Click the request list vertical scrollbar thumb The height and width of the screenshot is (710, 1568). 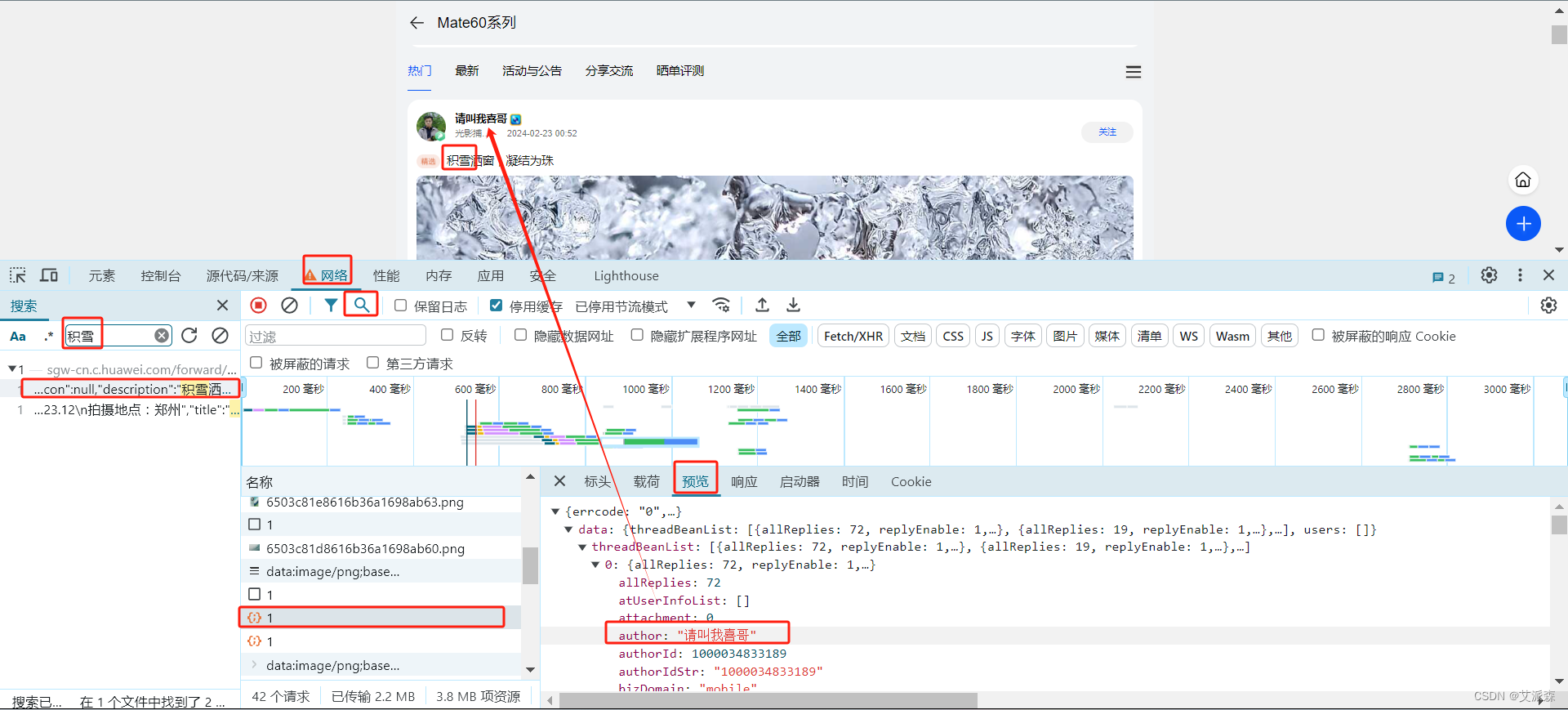click(530, 565)
